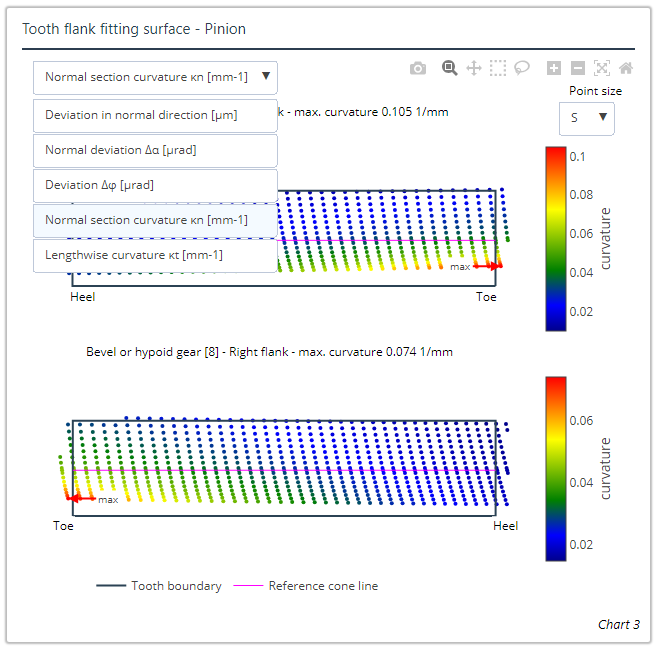Activate the Pan tool
Viewport: 655px width, 648px height.
pyautogui.click(x=474, y=68)
